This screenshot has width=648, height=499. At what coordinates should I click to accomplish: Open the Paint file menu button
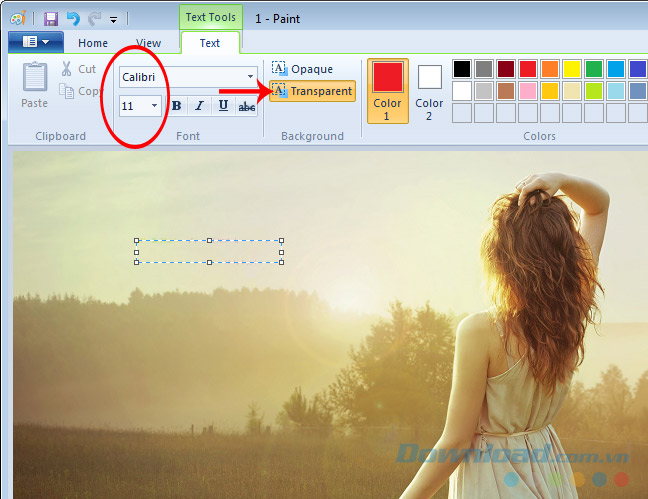(35, 42)
